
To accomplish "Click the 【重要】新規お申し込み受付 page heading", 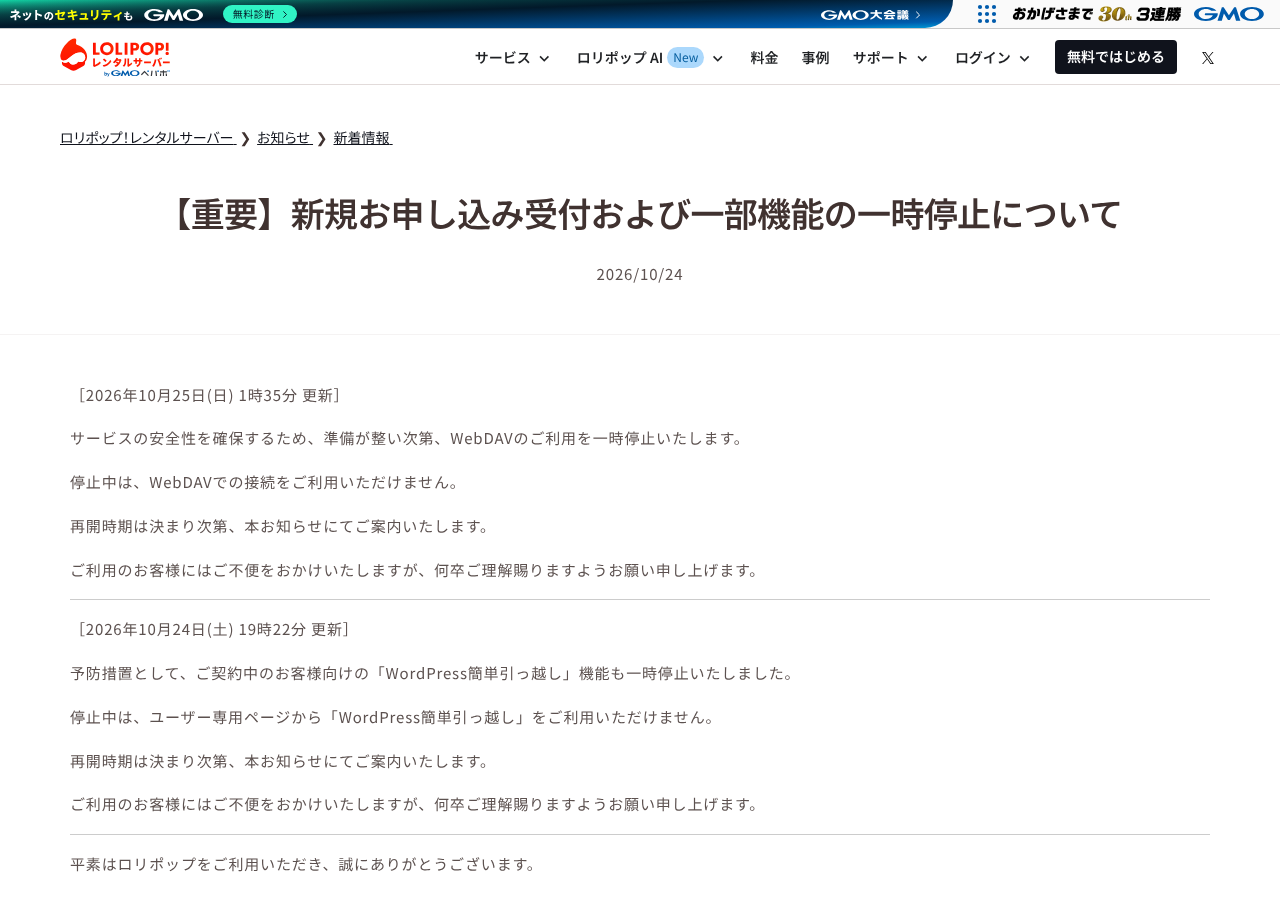I will (x=640, y=214).
